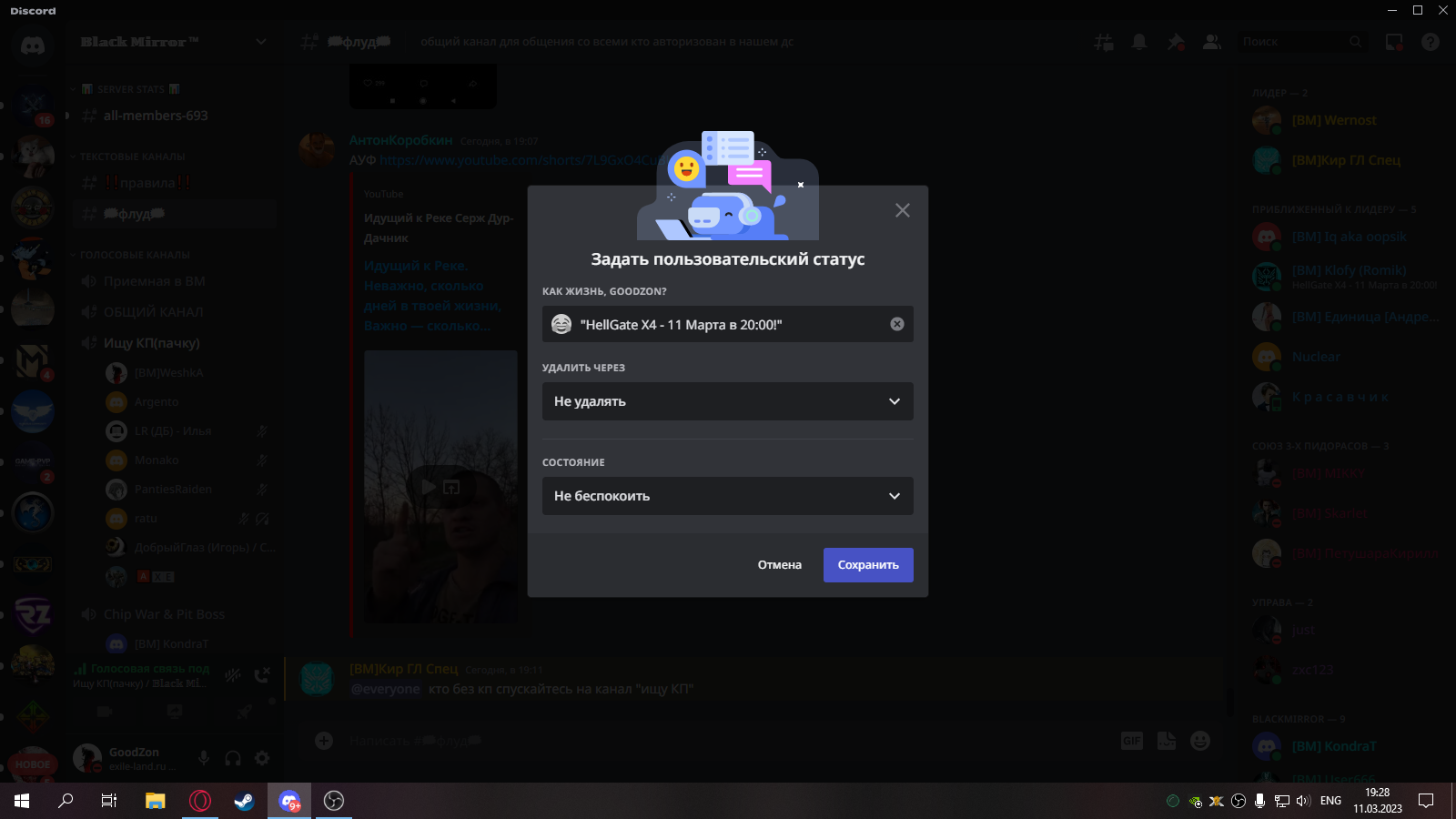Open the "Не удалять" clear-after dropdown
This screenshot has width=1456, height=819.
point(728,401)
